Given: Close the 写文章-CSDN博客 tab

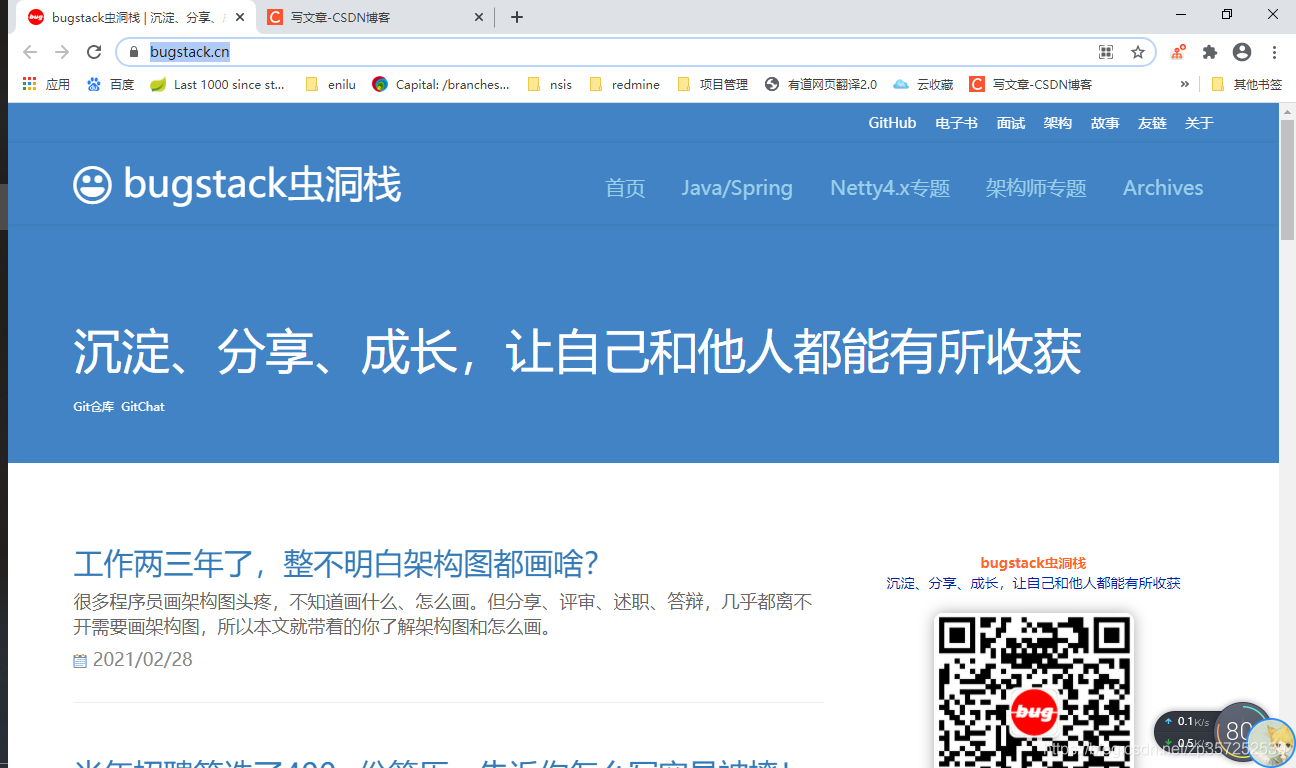Looking at the screenshot, I should [479, 17].
